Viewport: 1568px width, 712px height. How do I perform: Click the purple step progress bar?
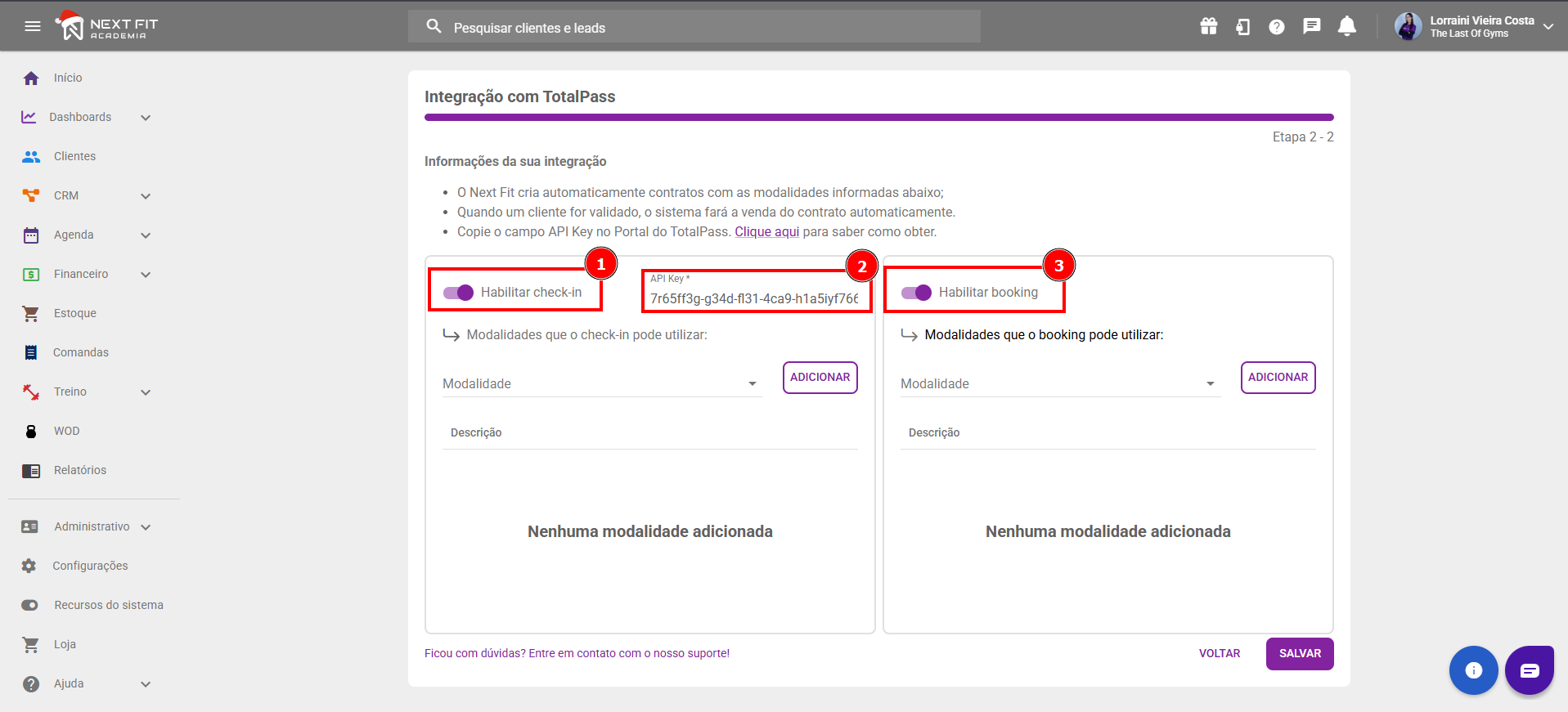(x=879, y=118)
